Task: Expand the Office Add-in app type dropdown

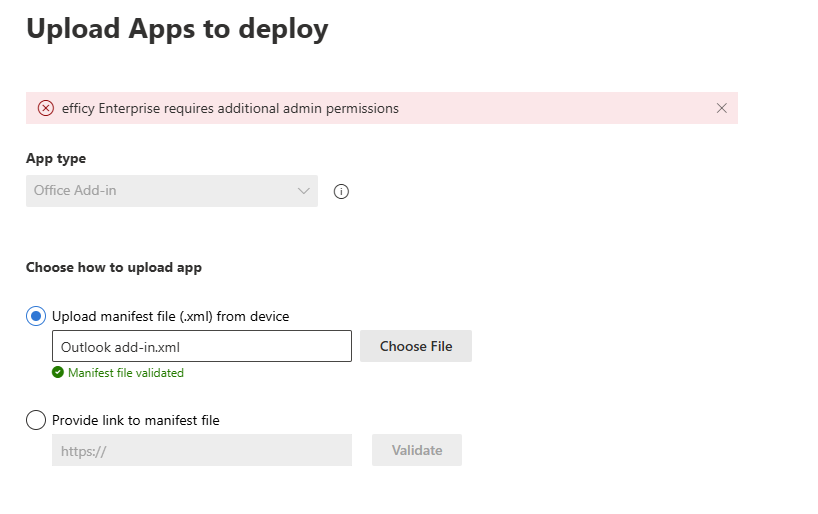Action: click(x=172, y=191)
